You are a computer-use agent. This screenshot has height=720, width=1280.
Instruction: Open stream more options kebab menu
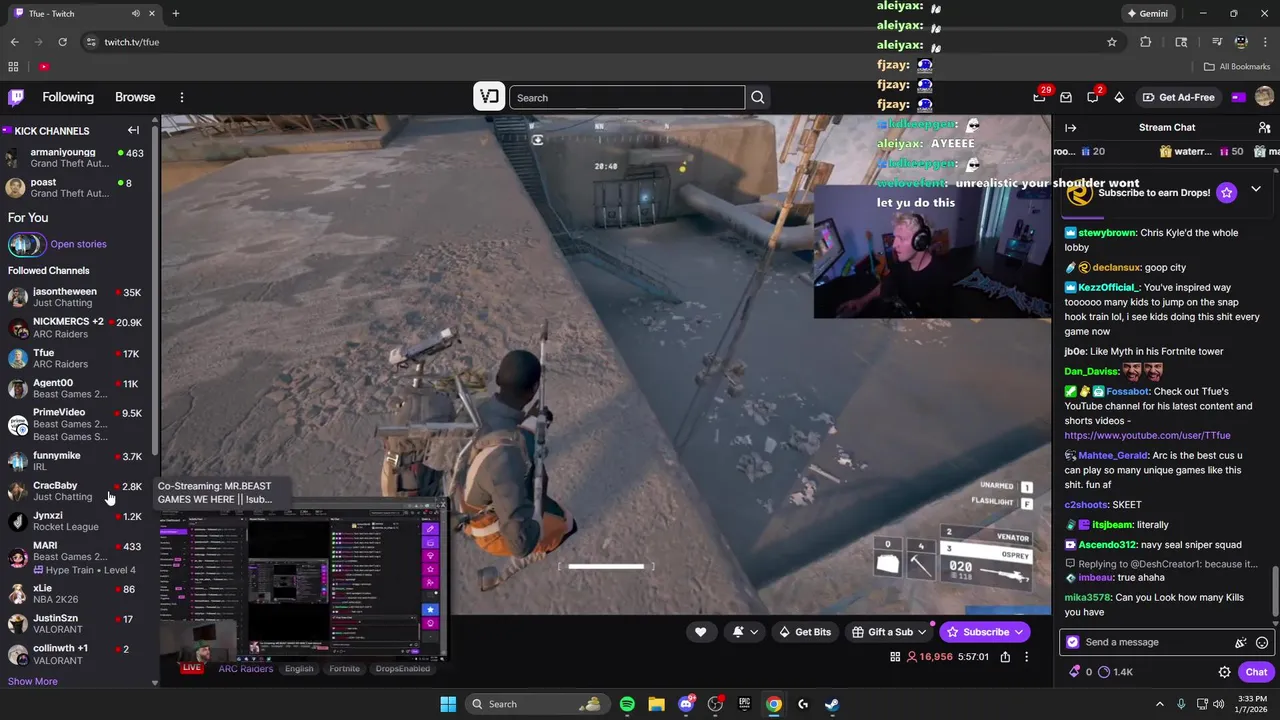click(1027, 657)
